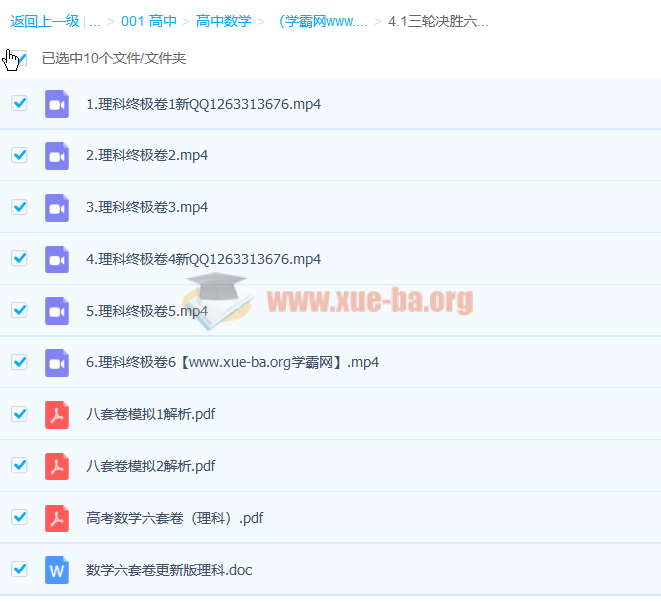Open file 5.理科终极卷5.mp4
Image resolution: width=661 pixels, height=603 pixels.
[x=147, y=311]
